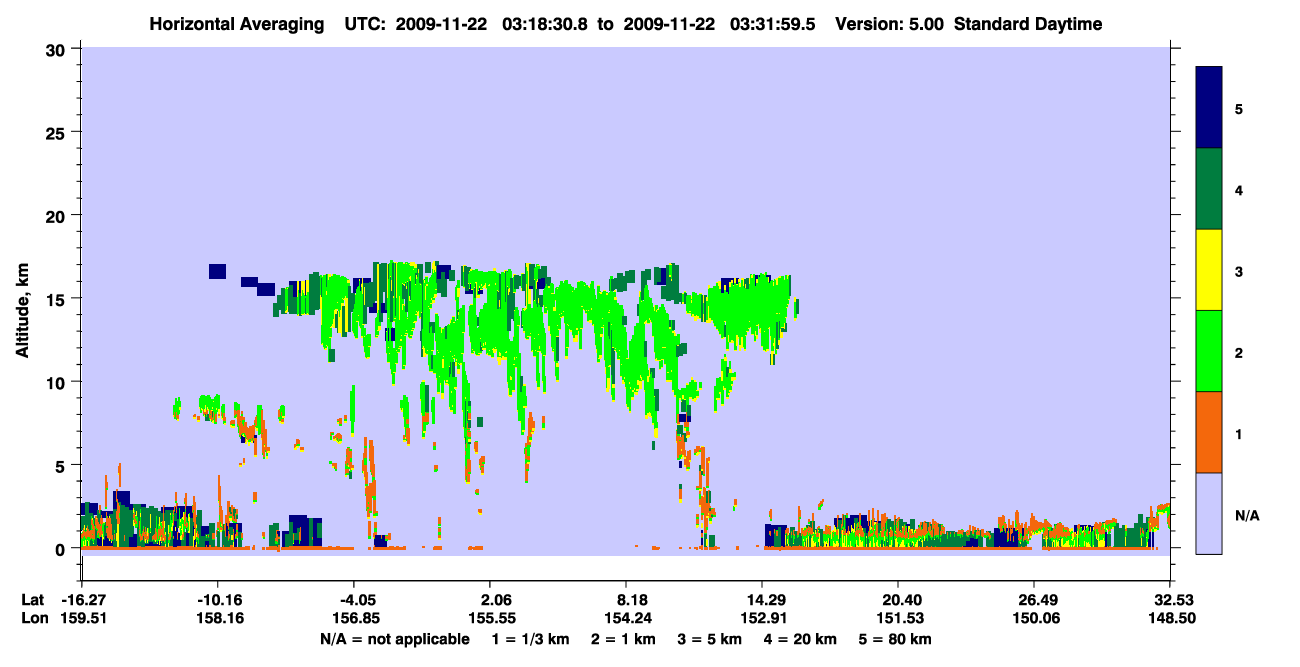Image resolution: width=1300 pixels, height=667 pixels.
Task: Click the bright green colorbar segment 2
Action: tap(1209, 351)
